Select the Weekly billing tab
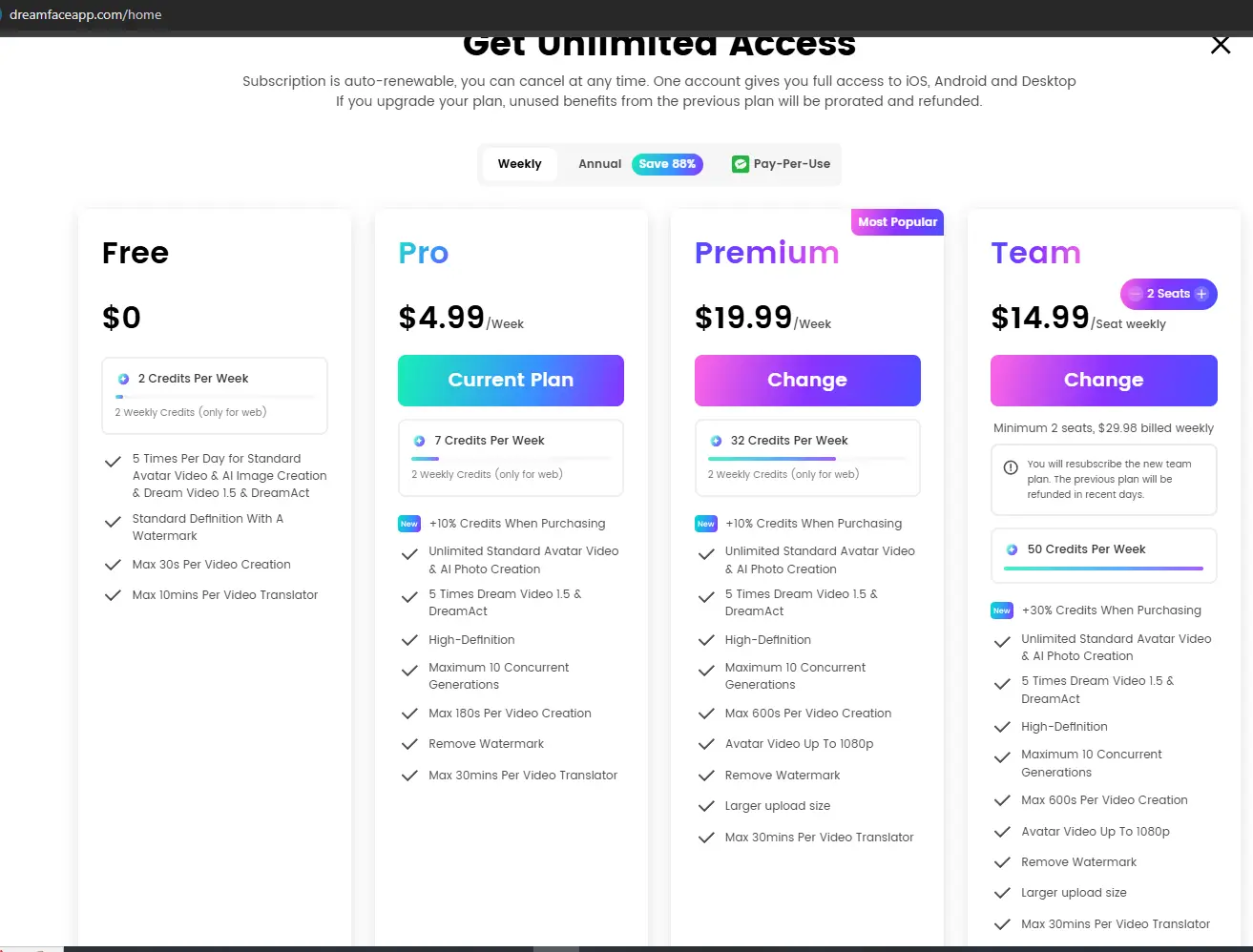The width and height of the screenshot is (1253, 952). [x=519, y=164]
